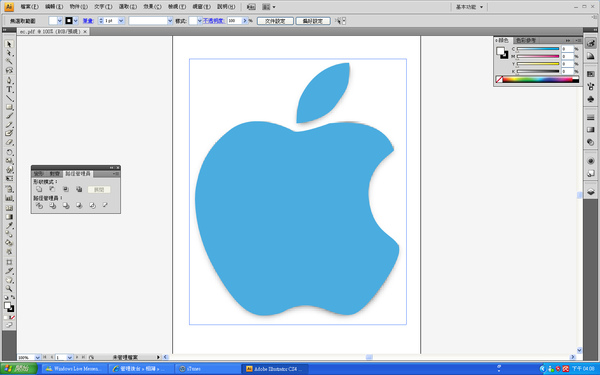Select the black arrow Selection tool

(x=9, y=44)
